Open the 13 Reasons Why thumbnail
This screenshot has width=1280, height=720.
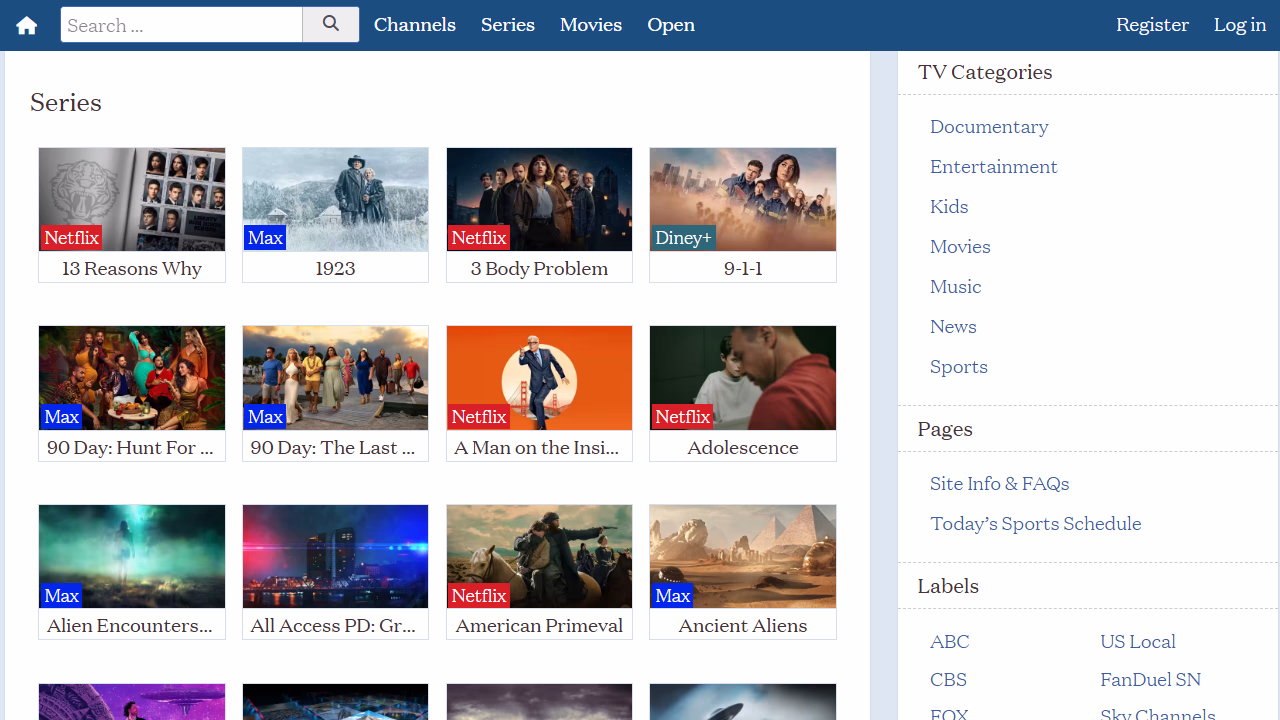click(x=132, y=199)
